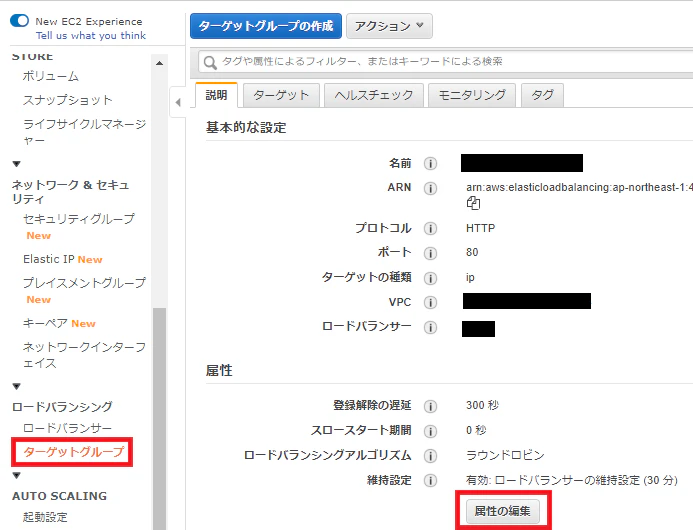Collapse the AUTO SCALING section arrow

coord(17,476)
